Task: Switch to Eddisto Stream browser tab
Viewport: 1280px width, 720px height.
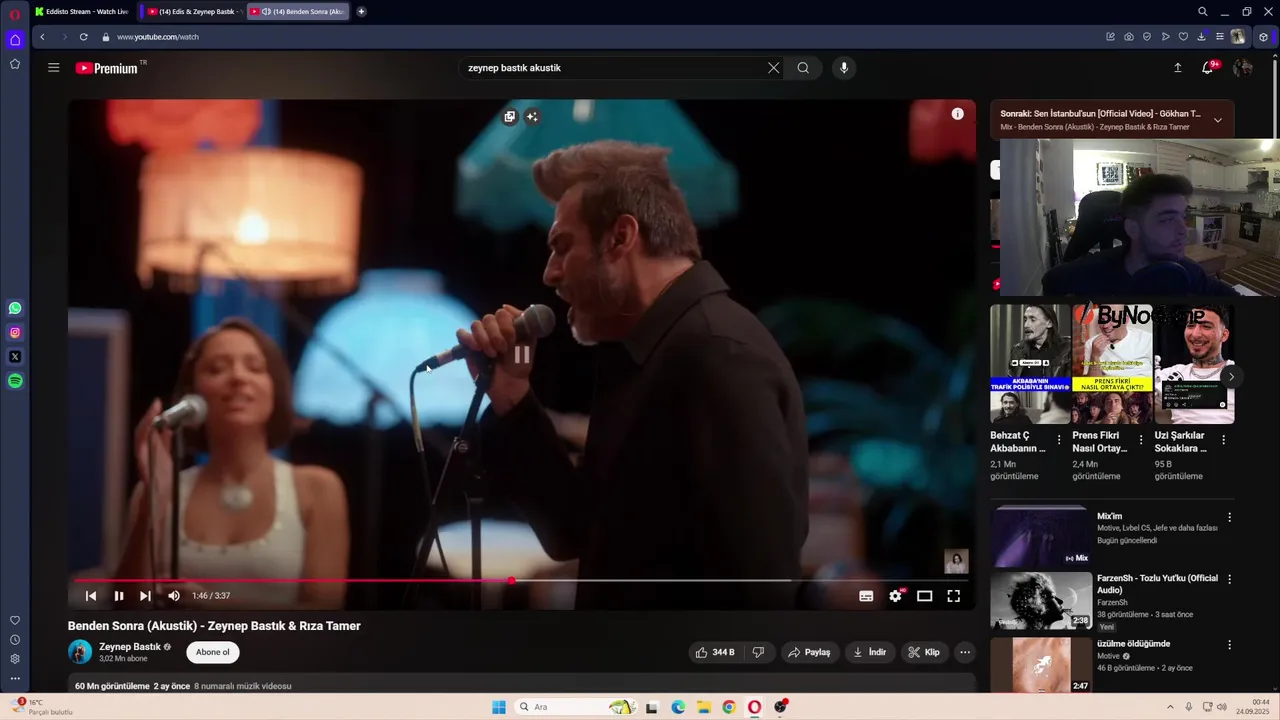Action: tap(82, 12)
